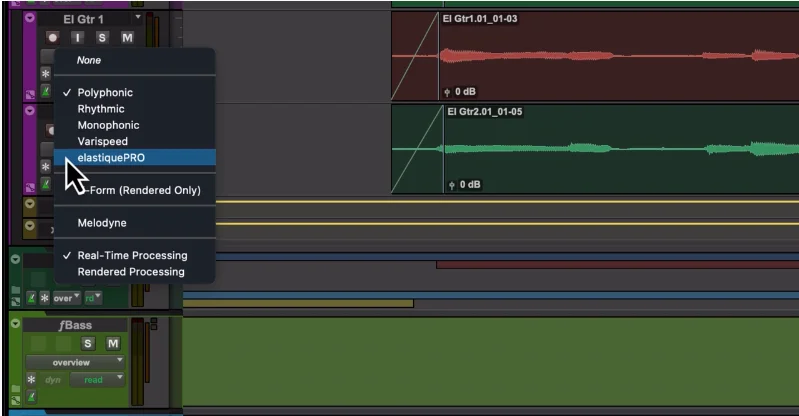Select X-Form (Rendered Only) option
Screen dimensions: 799x416
[135, 190]
